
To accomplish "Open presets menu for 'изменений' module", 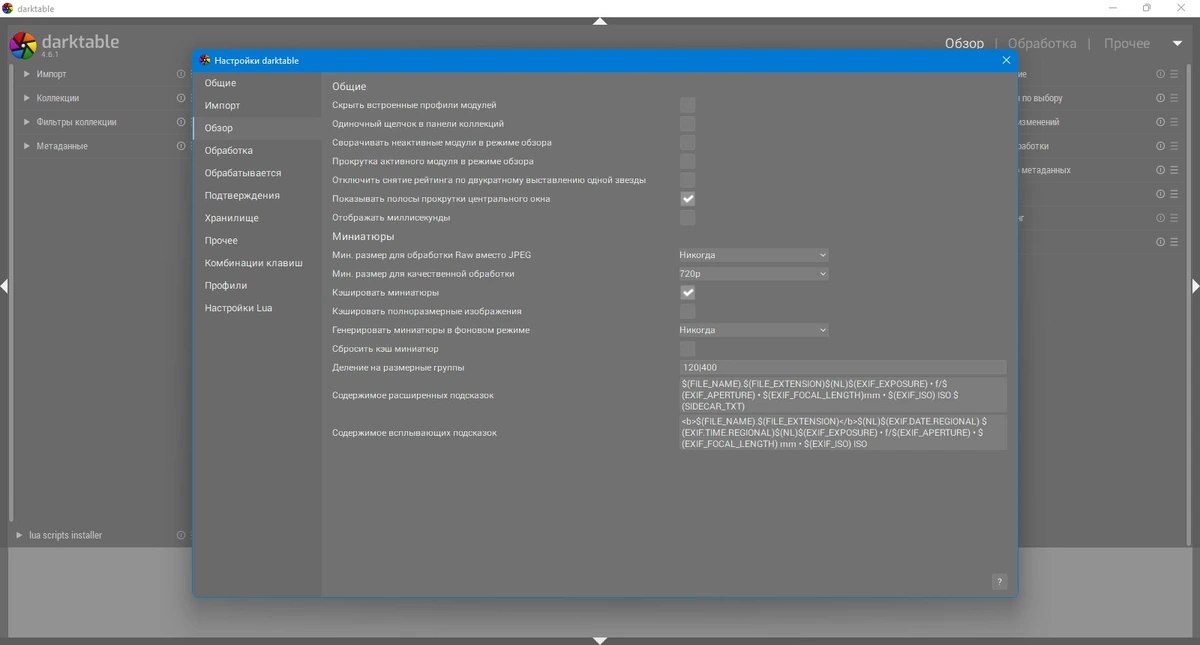I will [x=1174, y=122].
